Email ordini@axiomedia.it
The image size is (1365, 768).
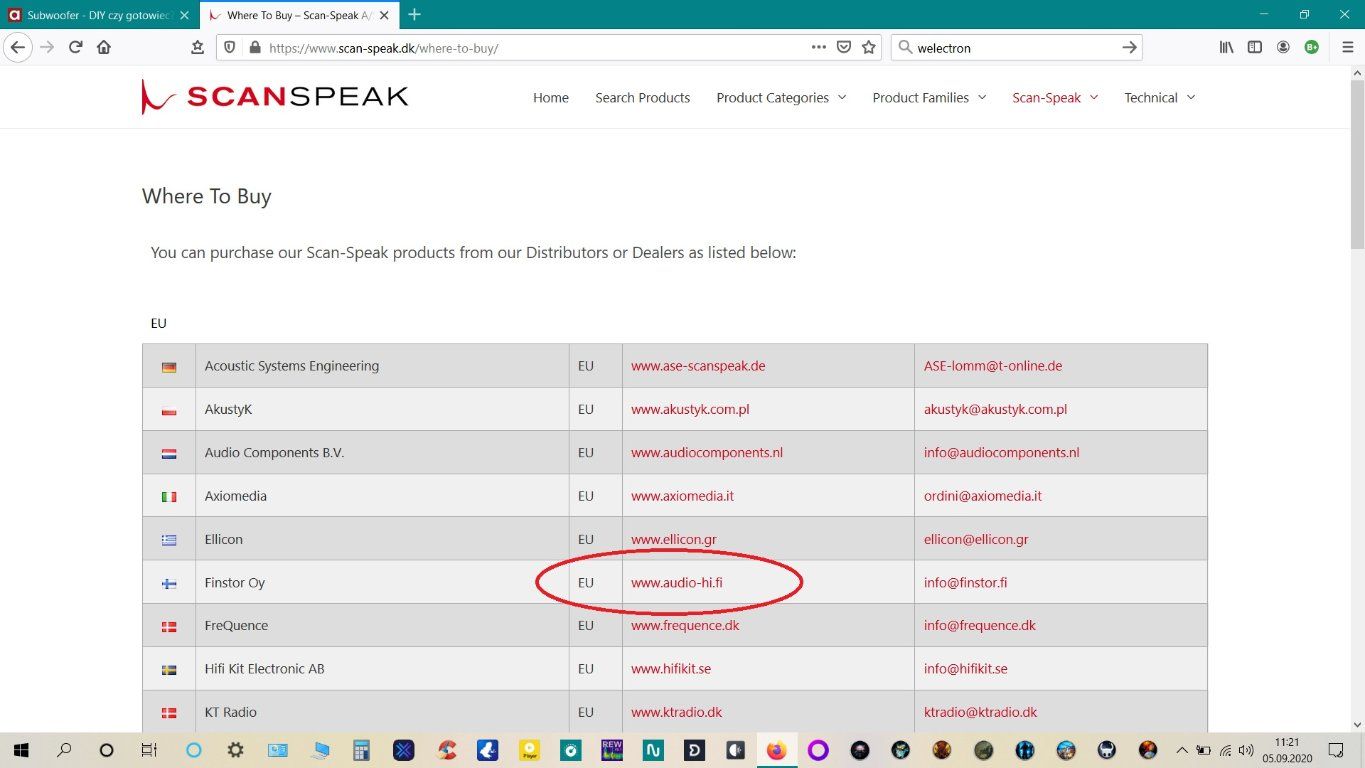pyautogui.click(x=983, y=496)
